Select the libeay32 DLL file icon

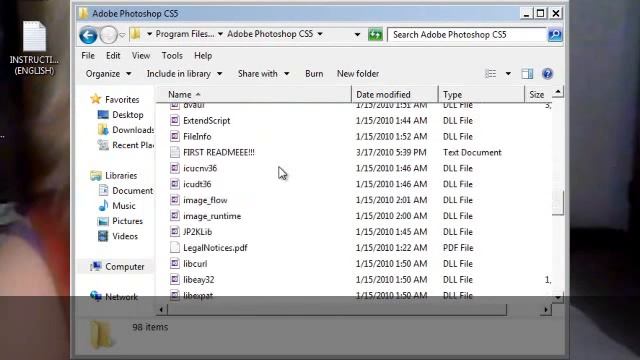175,280
